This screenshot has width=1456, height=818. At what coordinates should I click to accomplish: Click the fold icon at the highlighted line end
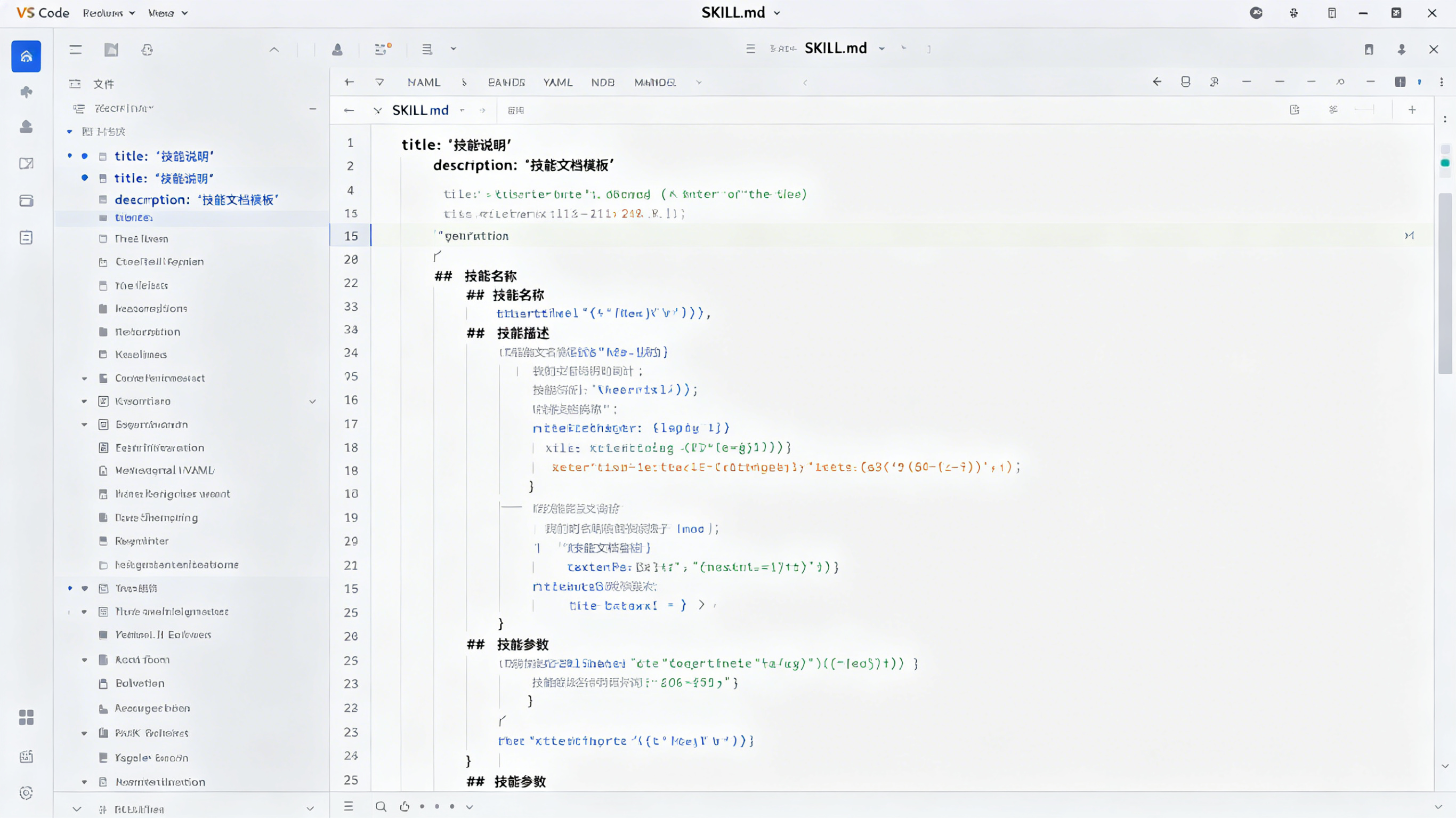1409,235
